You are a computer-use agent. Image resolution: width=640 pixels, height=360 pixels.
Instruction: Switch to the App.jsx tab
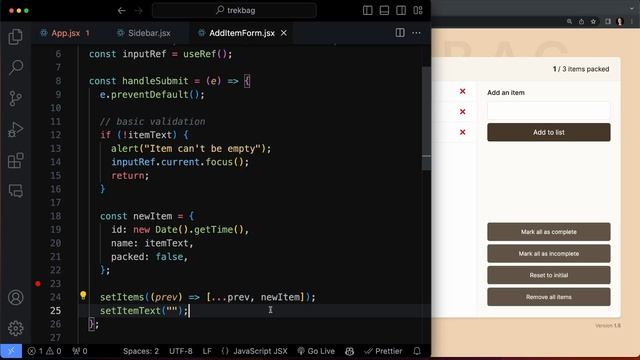tap(65, 33)
